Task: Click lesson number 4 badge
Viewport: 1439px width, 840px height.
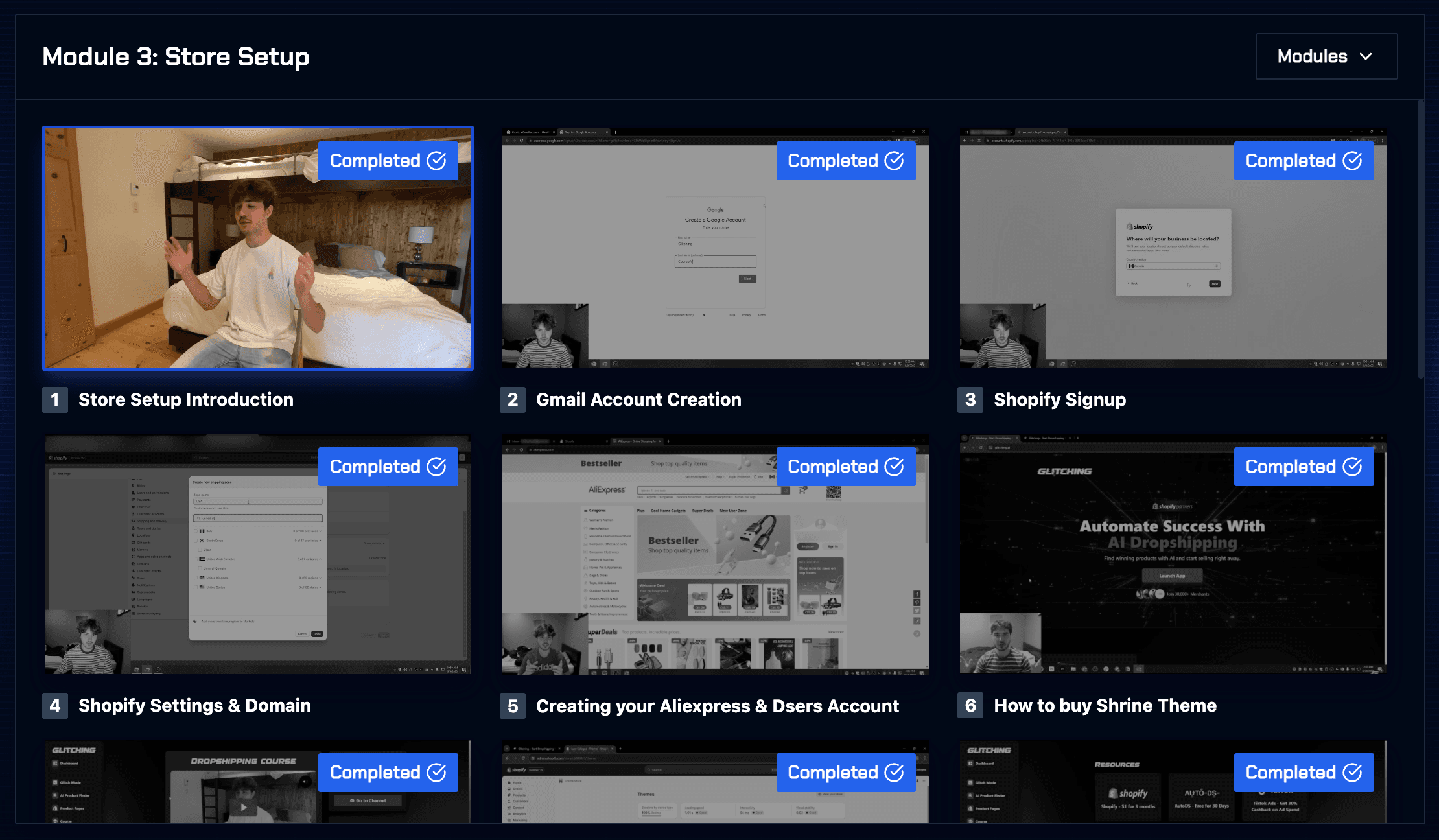Action: coord(55,706)
